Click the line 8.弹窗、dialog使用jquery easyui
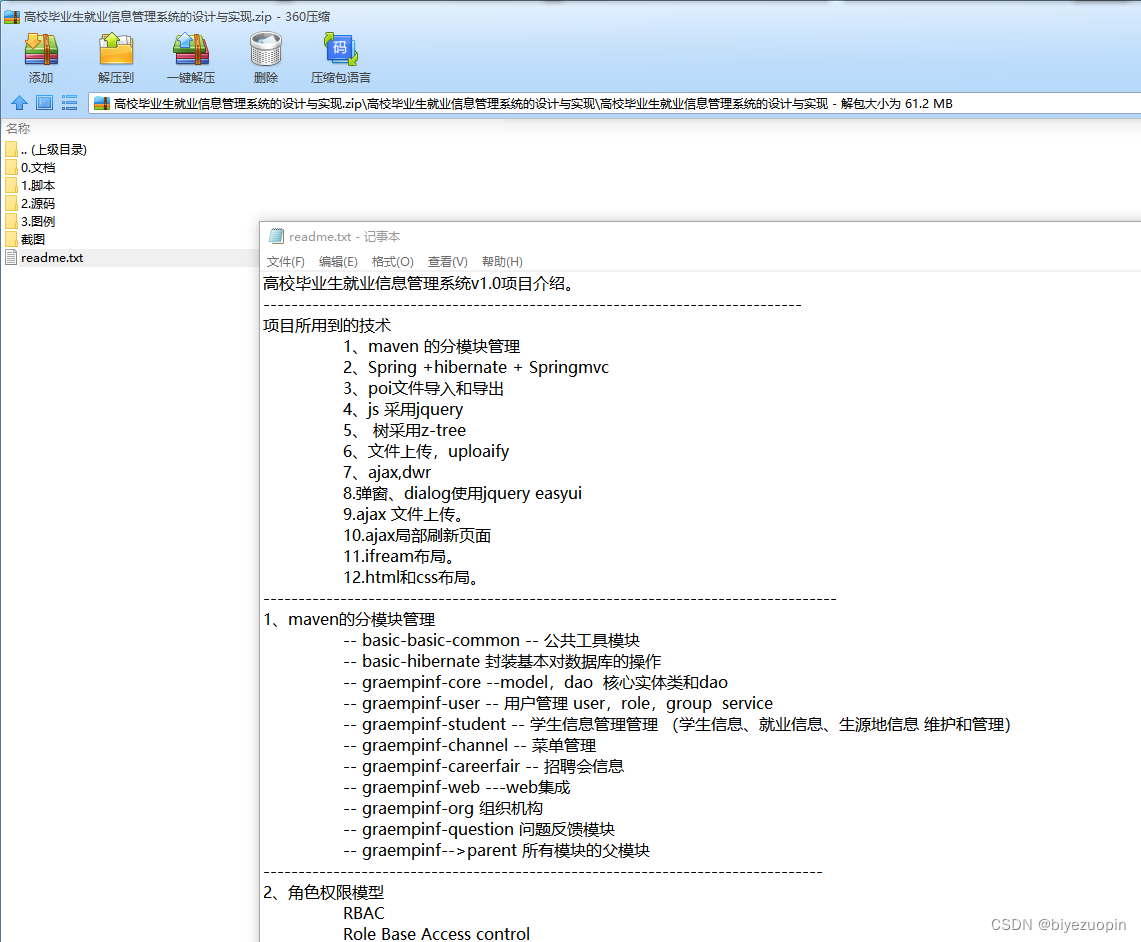 click(x=462, y=493)
